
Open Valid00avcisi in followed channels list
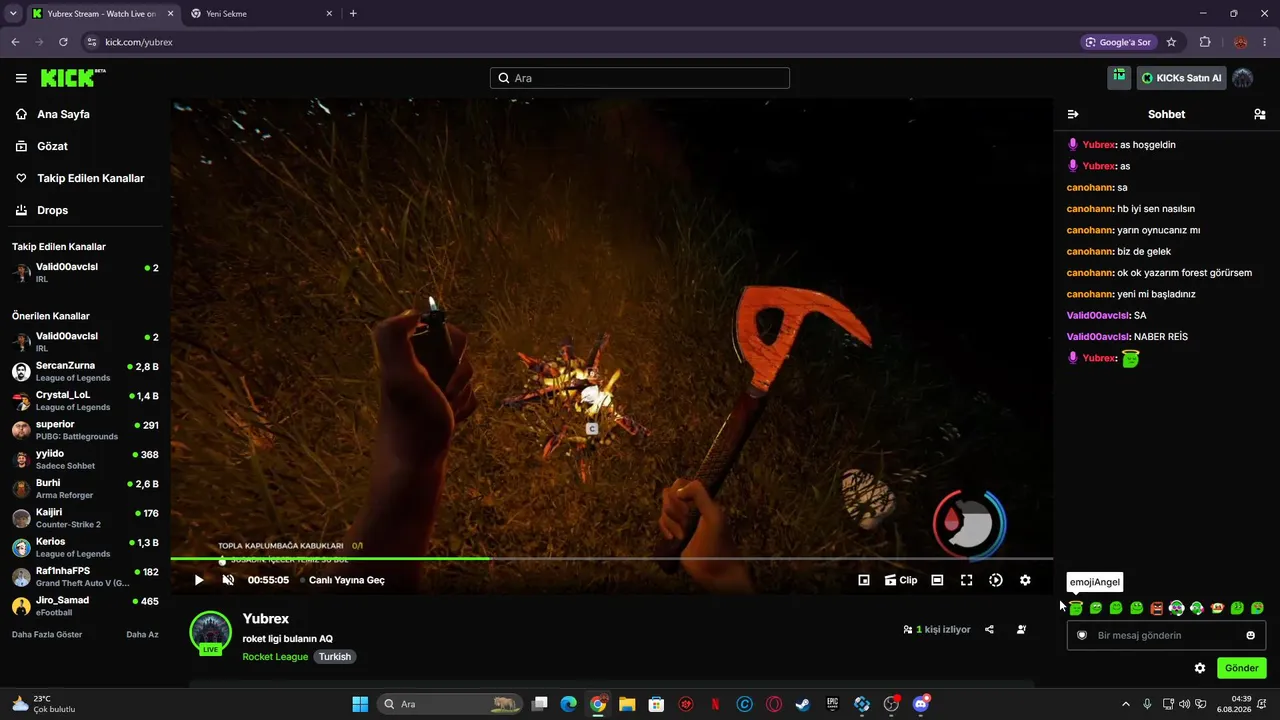[85, 272]
